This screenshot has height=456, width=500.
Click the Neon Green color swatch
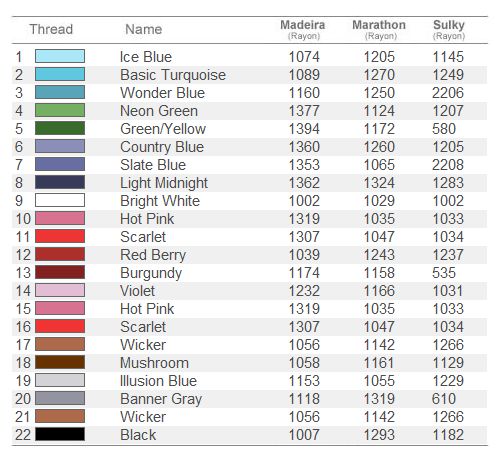pyautogui.click(x=60, y=110)
